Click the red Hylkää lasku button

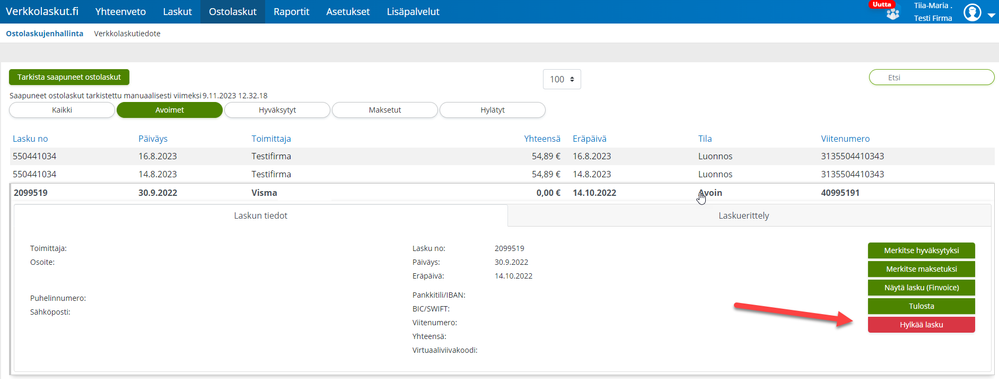click(921, 325)
